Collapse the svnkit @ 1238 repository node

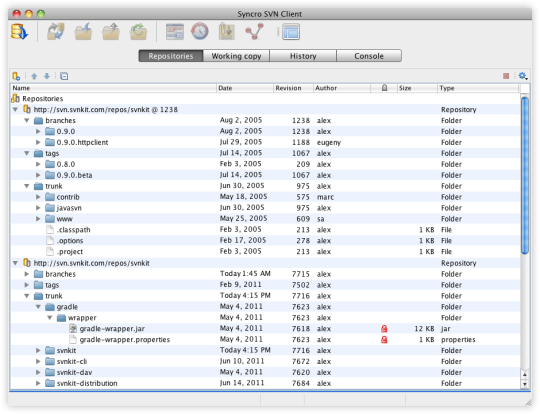point(15,110)
